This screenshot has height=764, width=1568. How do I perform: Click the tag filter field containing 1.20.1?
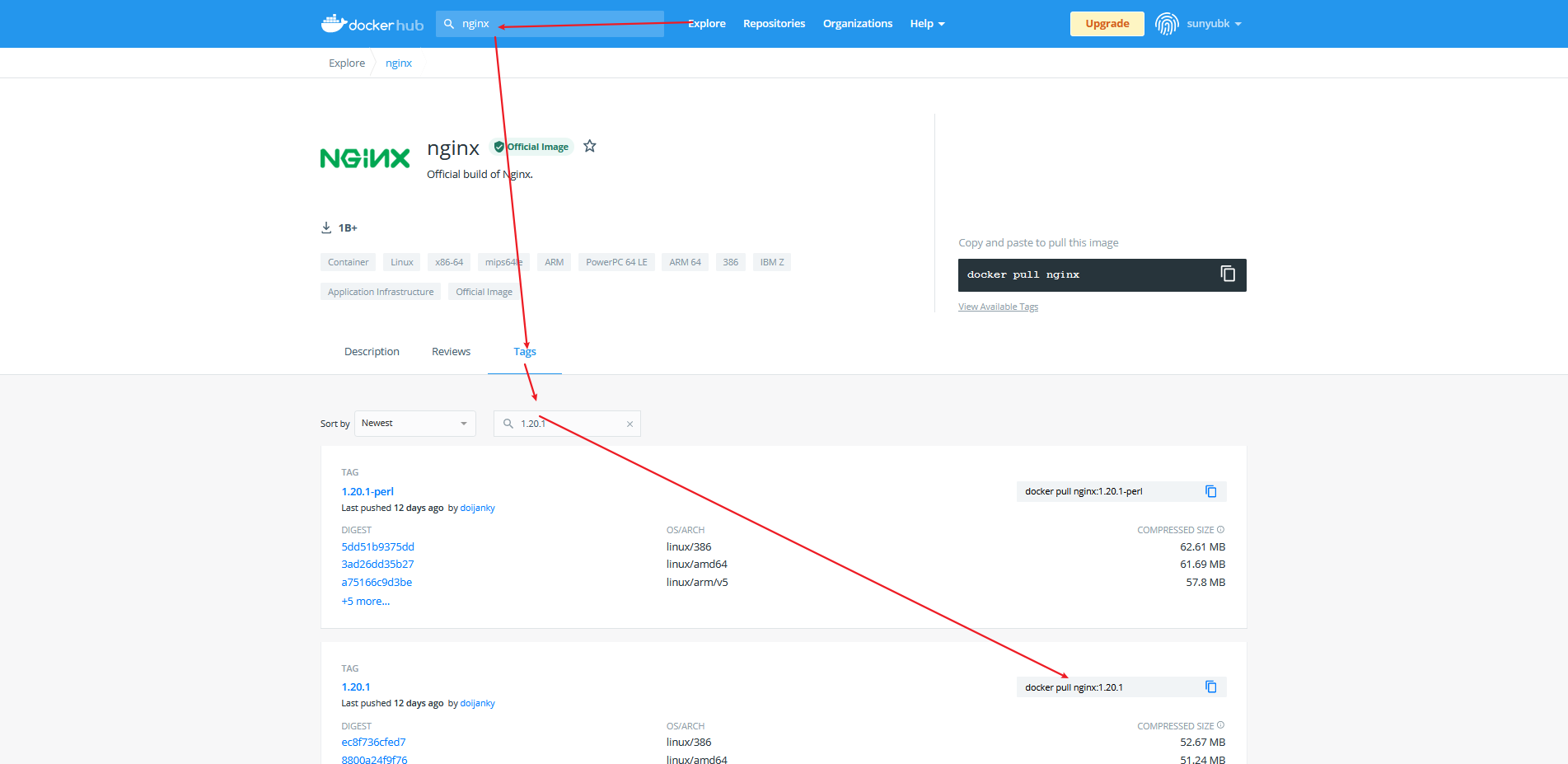coord(567,424)
